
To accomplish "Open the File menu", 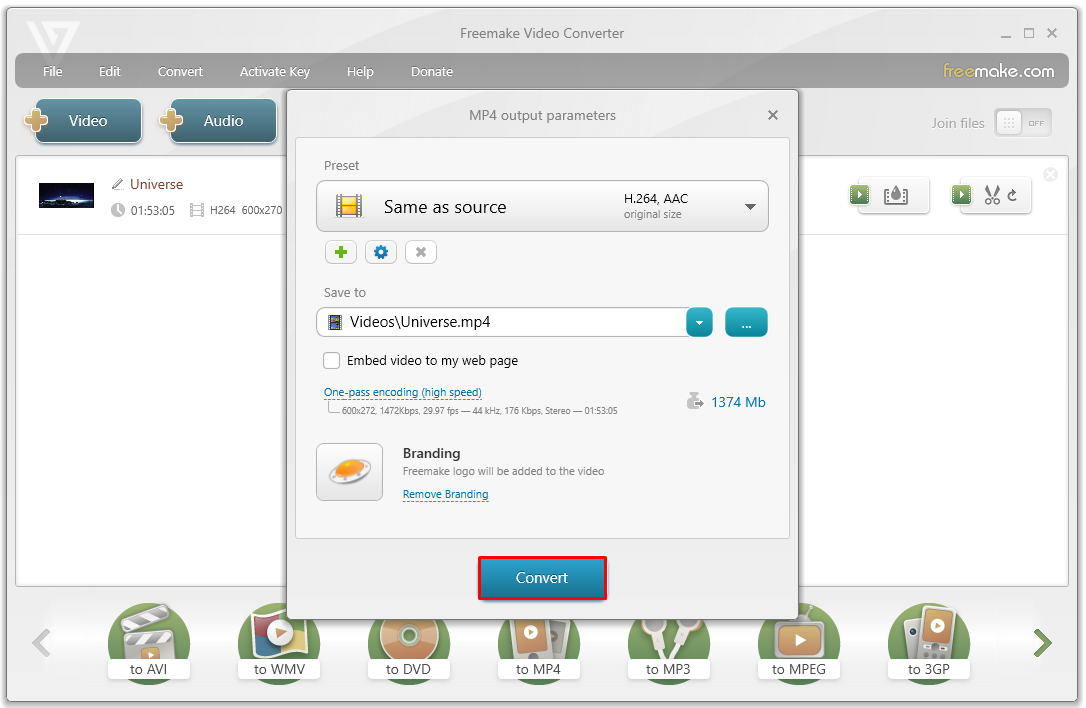I will coord(53,71).
